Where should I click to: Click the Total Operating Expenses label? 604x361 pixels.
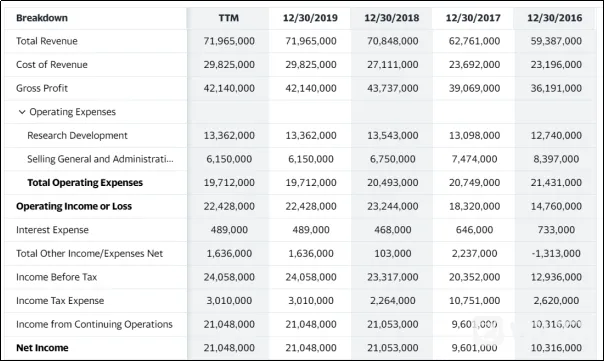(85, 183)
